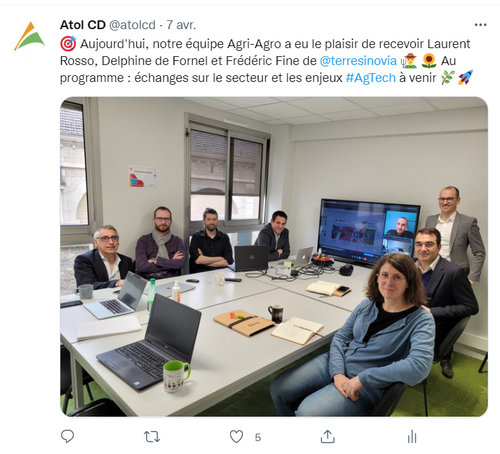Click the herb sprig emoji

click(x=447, y=78)
